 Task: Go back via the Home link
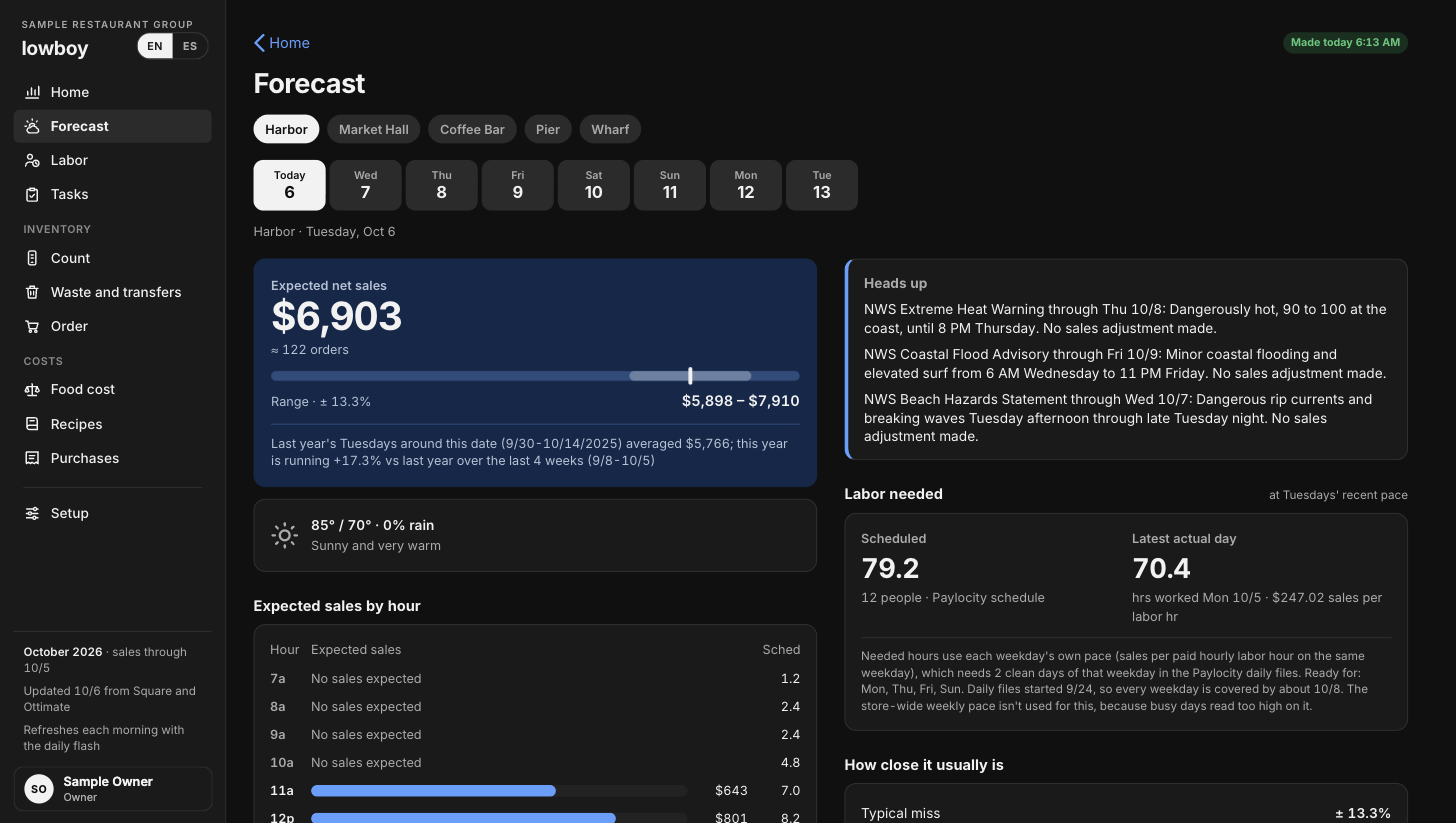point(282,43)
